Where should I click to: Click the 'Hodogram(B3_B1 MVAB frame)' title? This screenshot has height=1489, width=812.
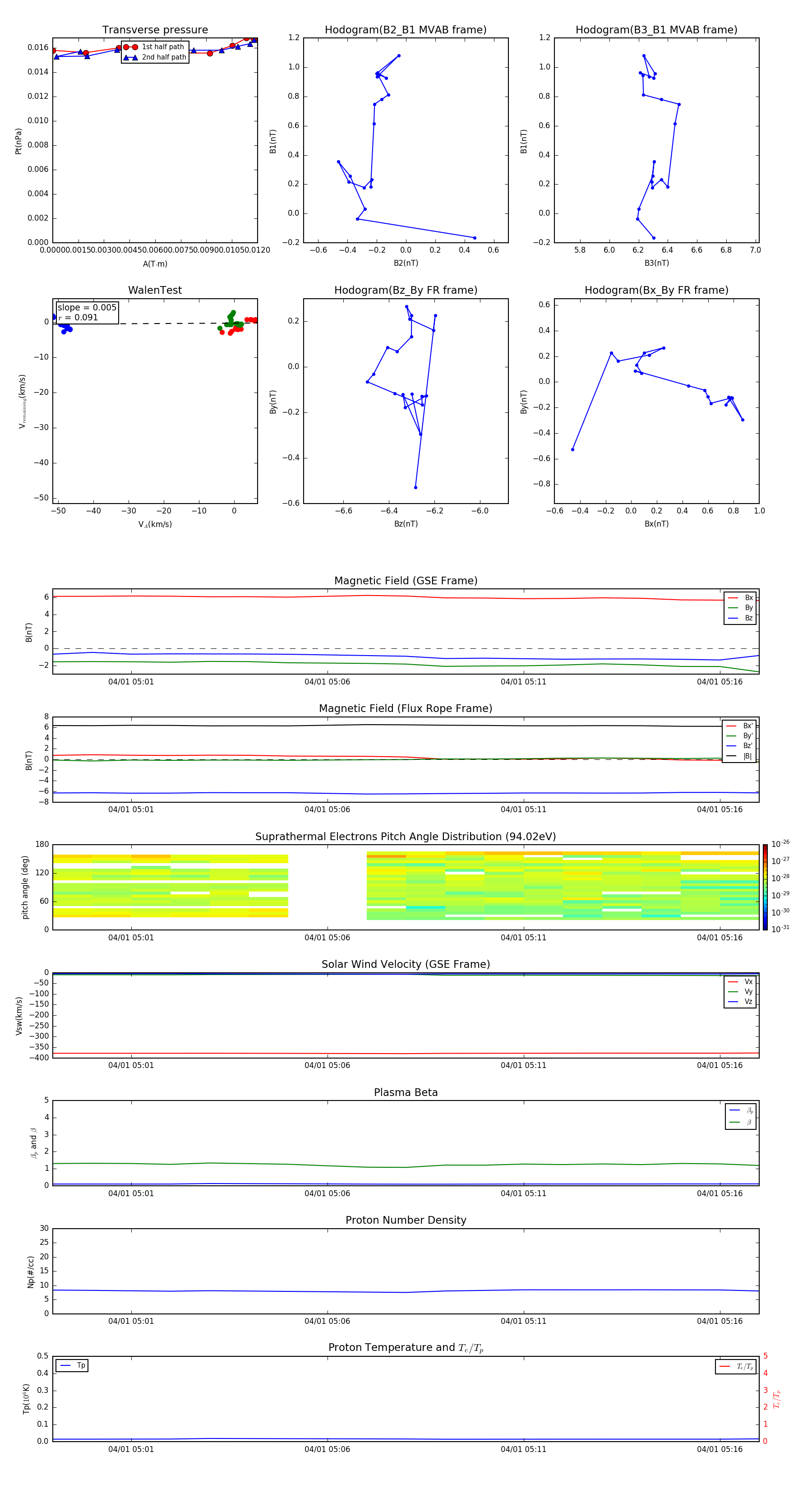(x=656, y=30)
